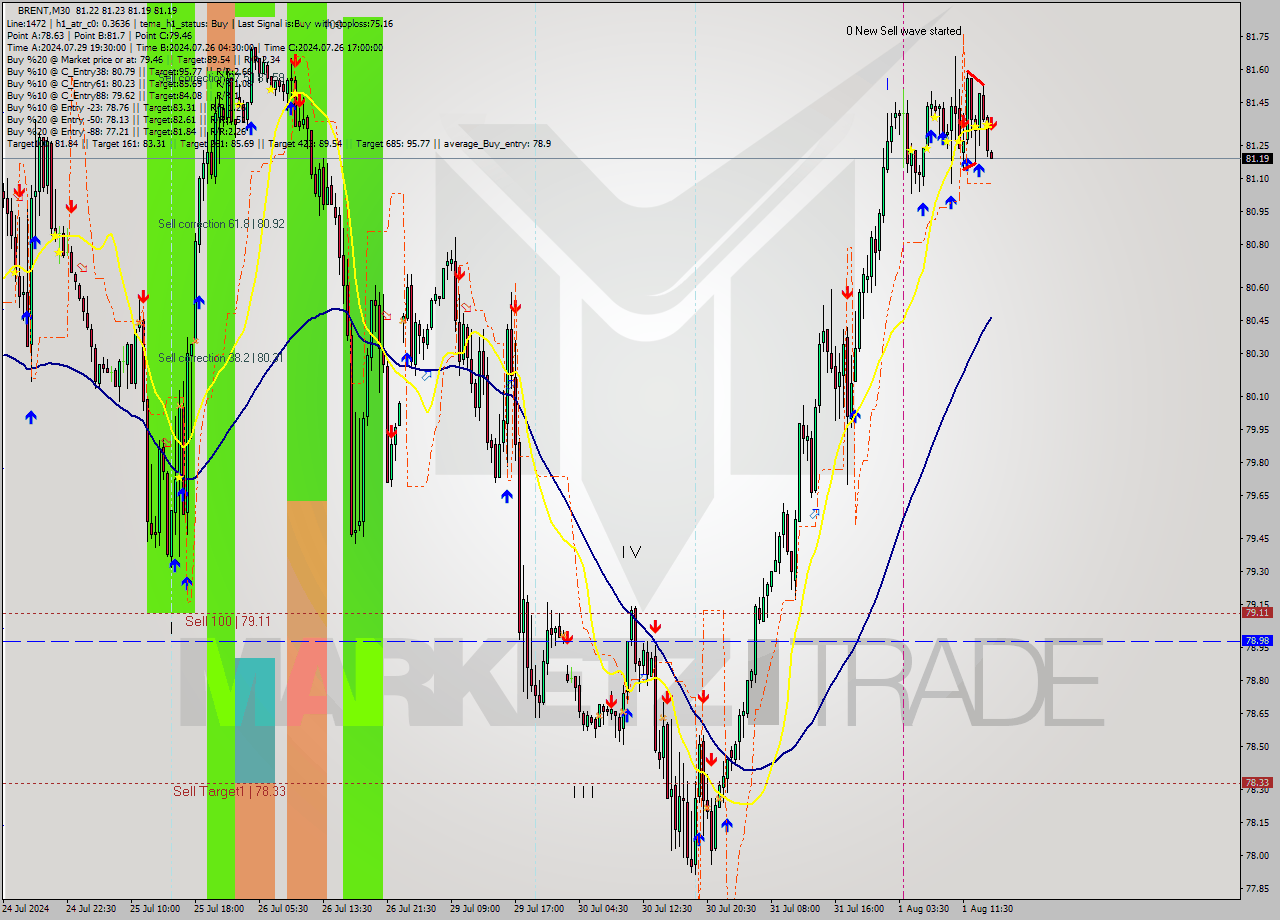Click the 80.95 price axis label
The height and width of the screenshot is (920, 1280).
tap(1257, 212)
